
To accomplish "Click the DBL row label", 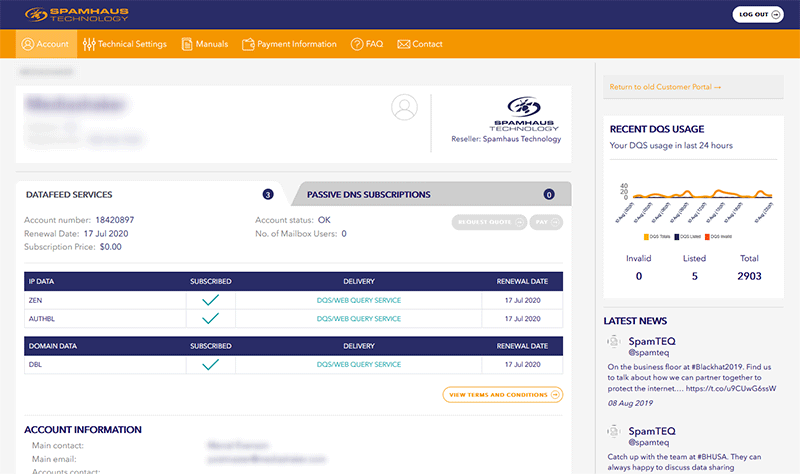I will pyautogui.click(x=35, y=365).
